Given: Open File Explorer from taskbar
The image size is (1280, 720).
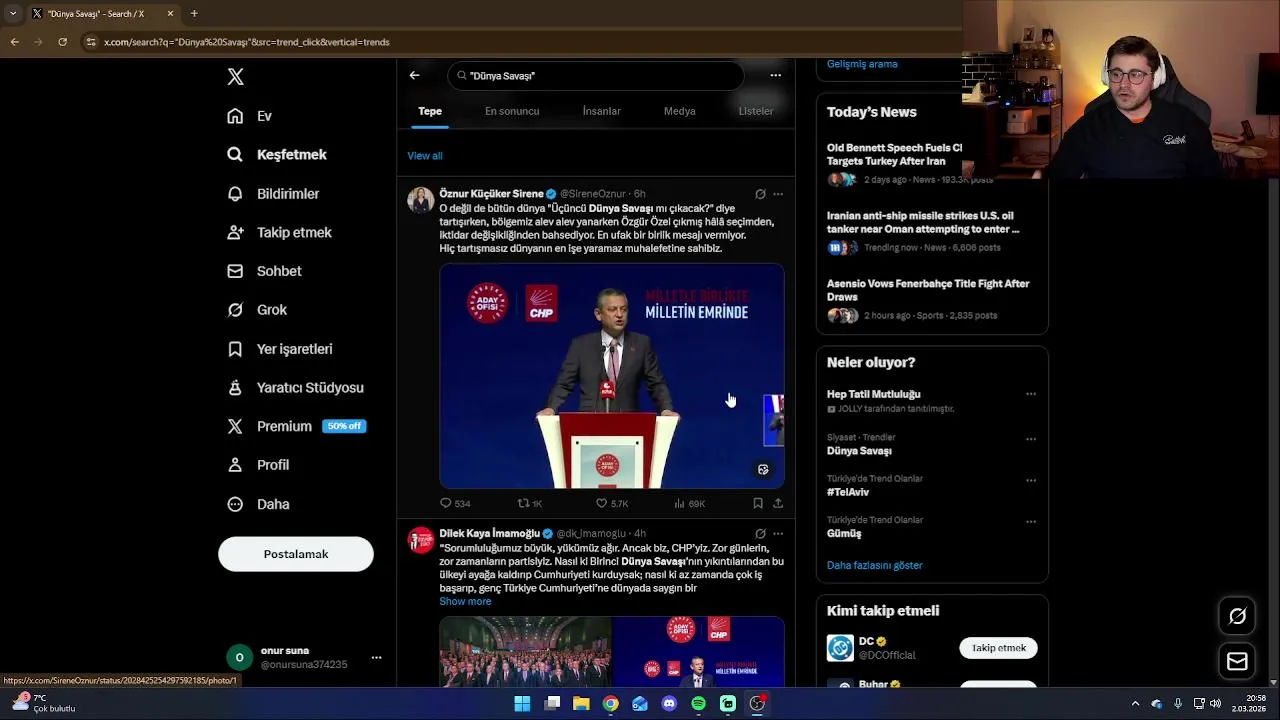Looking at the screenshot, I should [x=581, y=704].
